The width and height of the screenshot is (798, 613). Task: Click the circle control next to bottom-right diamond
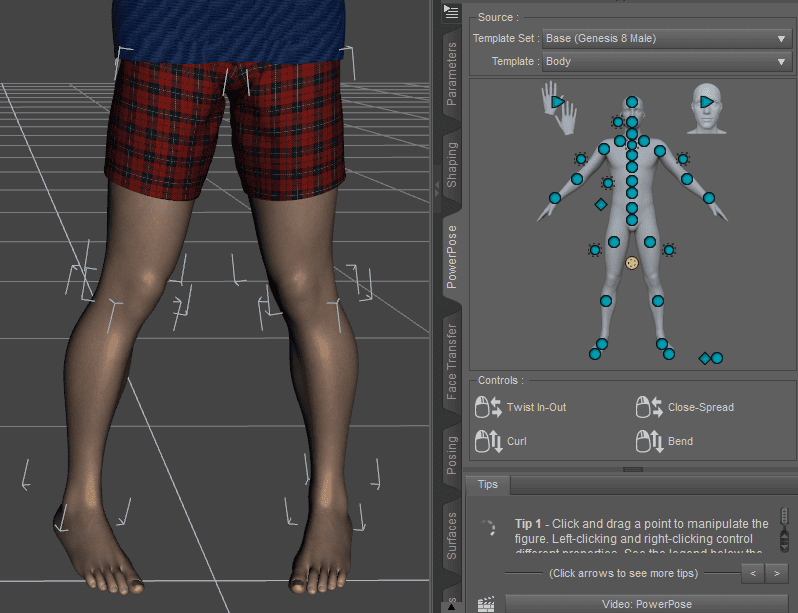pyautogui.click(x=717, y=358)
